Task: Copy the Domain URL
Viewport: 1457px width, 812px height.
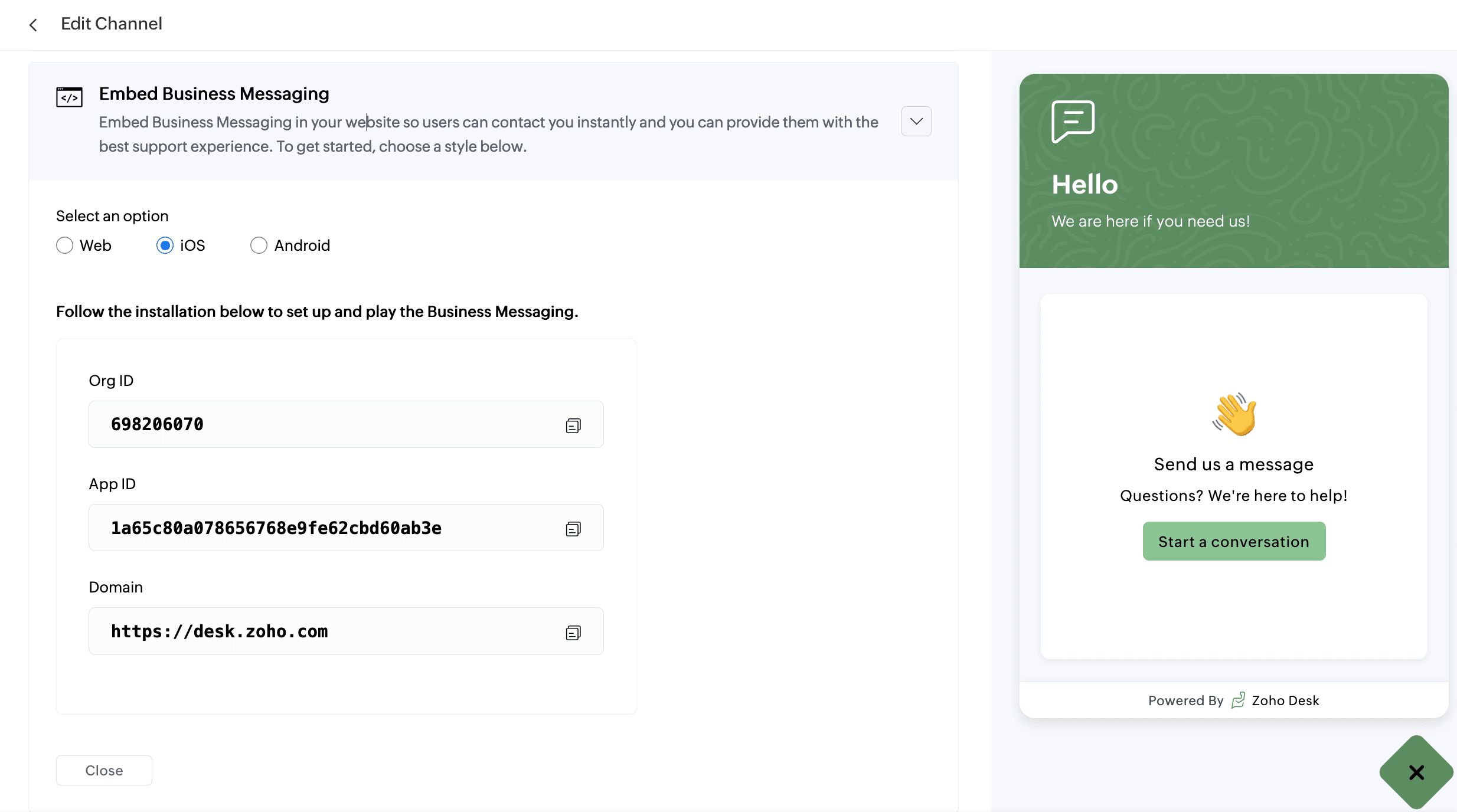Action: click(573, 633)
